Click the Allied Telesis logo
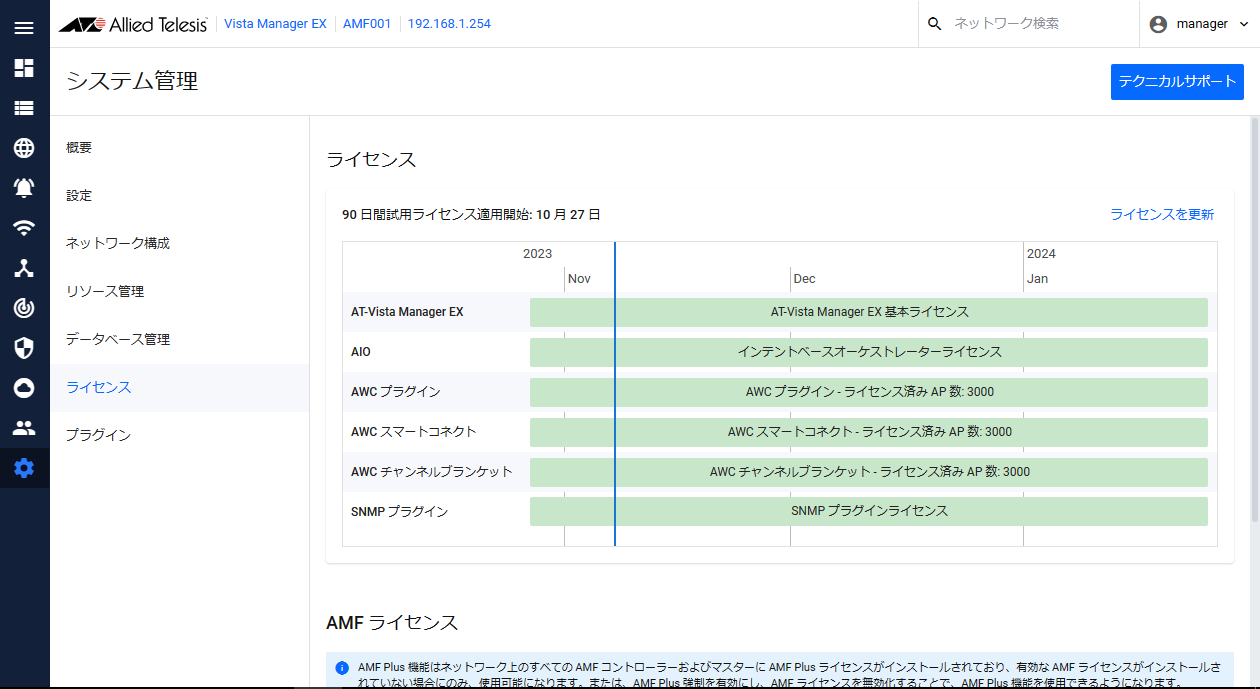Screen dimensions: 1260x689 pyautogui.click(x=133, y=24)
